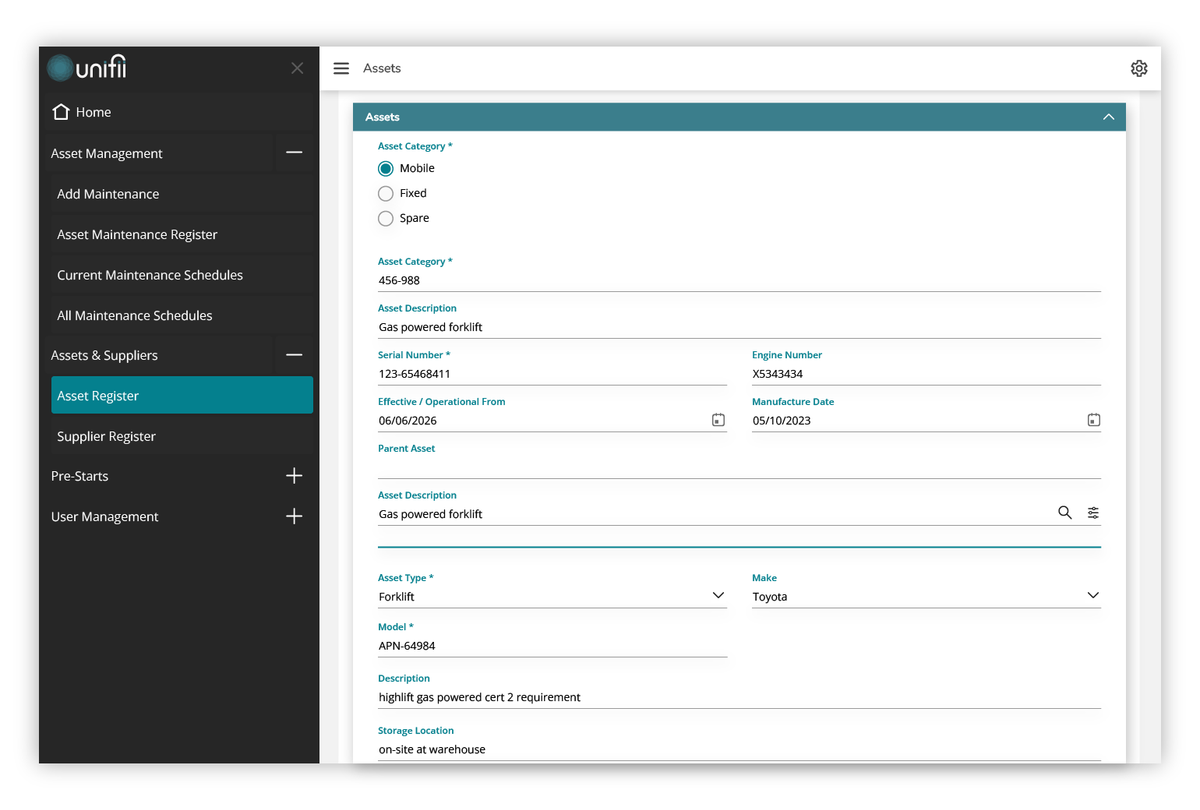Click the Engine Number field
Viewport: 1200px width, 810px height.
pos(926,374)
